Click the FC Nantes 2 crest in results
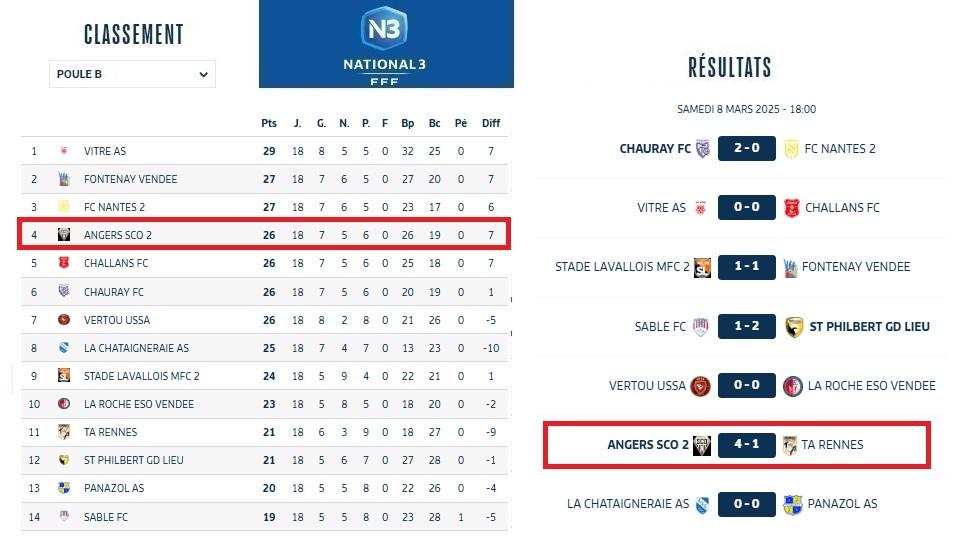 (x=791, y=149)
